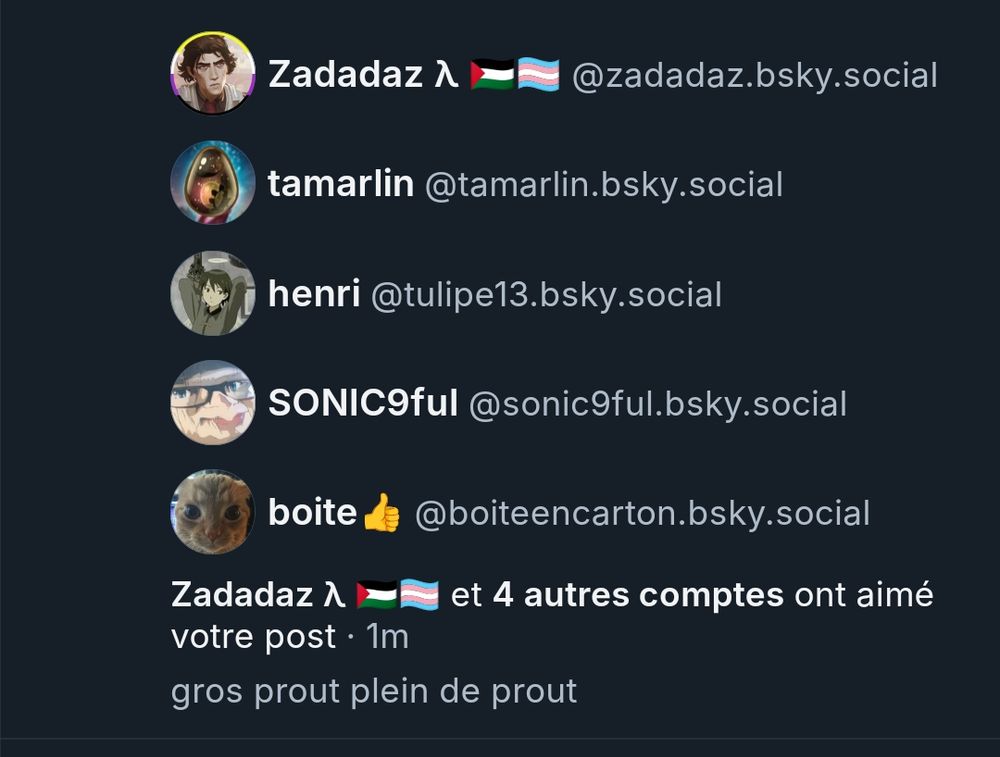Viewport: 1000px width, 757px height.
Task: Open the @boiteencarton.bsky.social handle
Action: (x=642, y=515)
